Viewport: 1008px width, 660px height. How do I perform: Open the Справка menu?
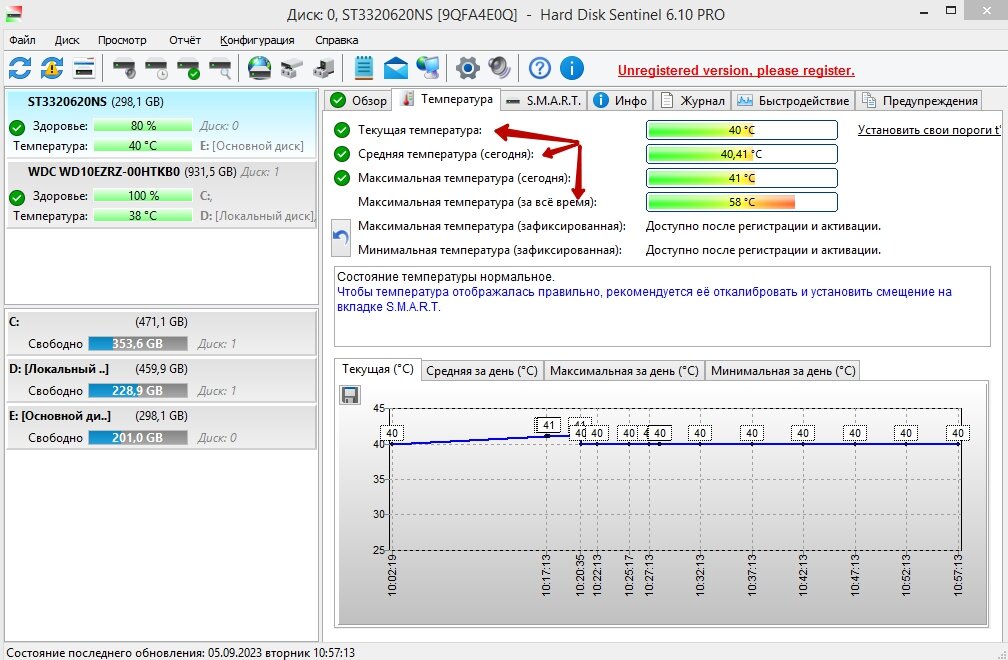click(336, 40)
